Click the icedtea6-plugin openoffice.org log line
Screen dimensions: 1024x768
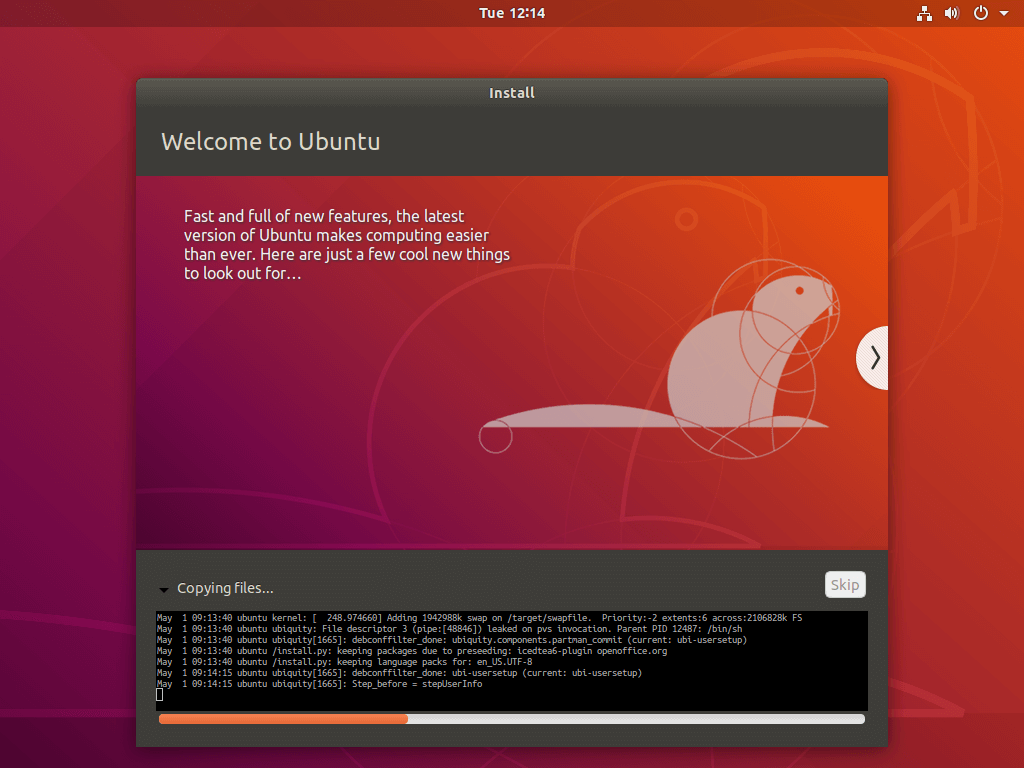tap(411, 651)
